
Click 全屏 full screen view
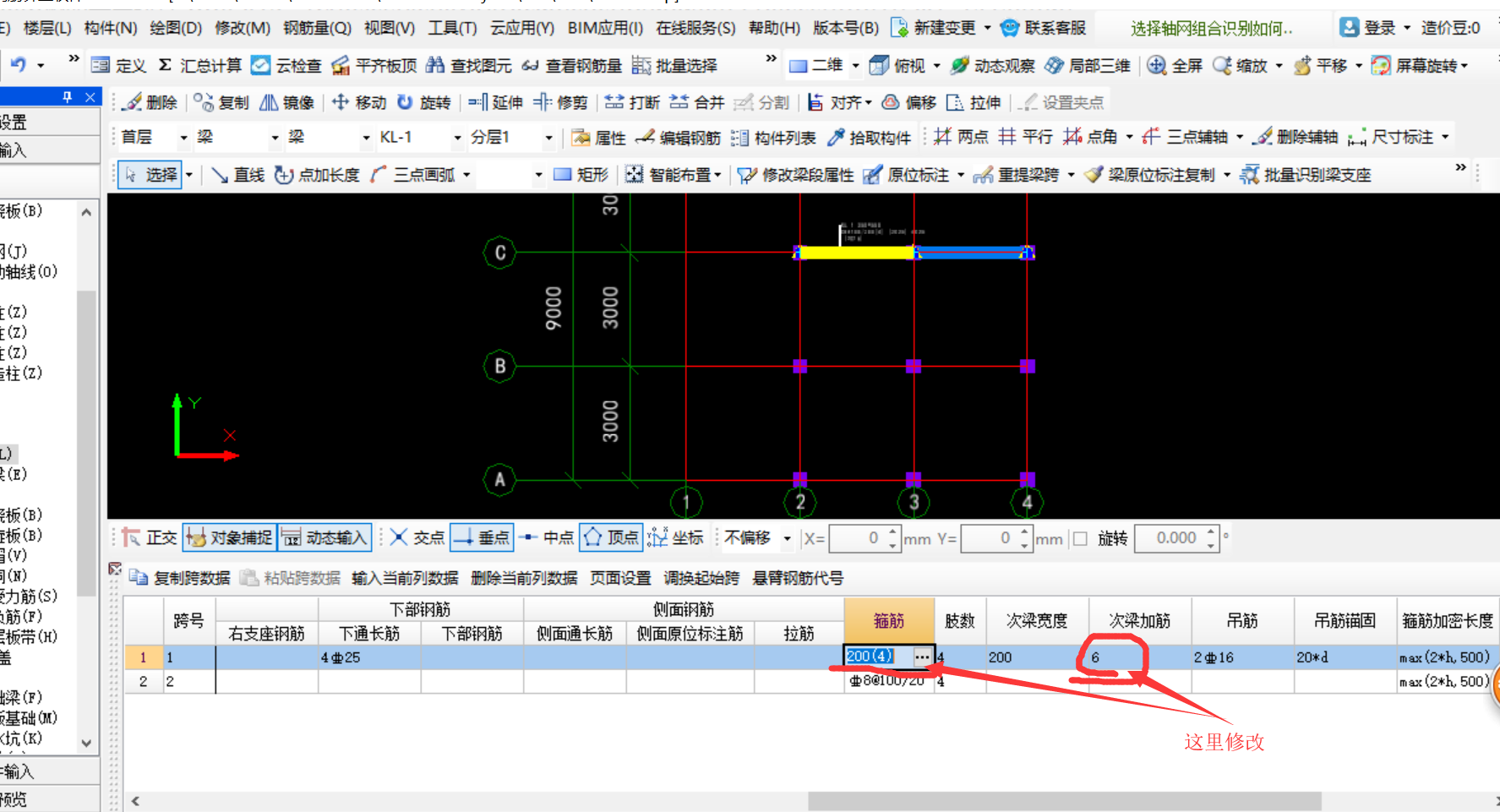pyautogui.click(x=1175, y=65)
